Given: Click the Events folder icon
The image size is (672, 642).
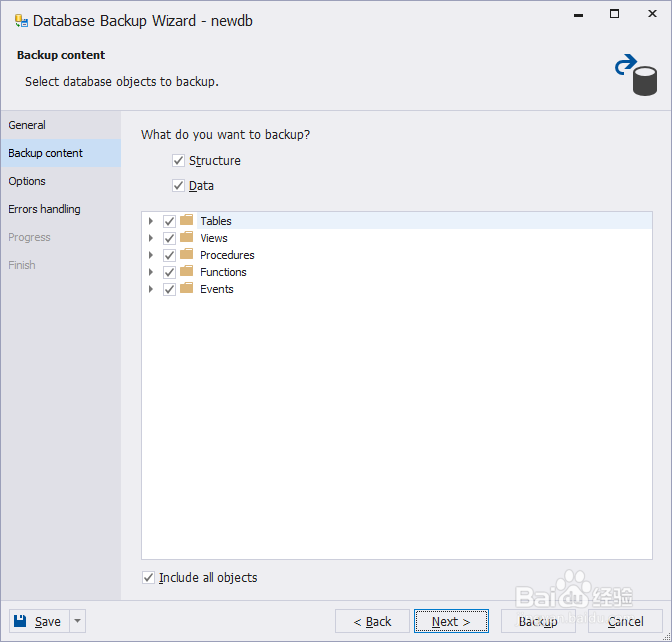Looking at the screenshot, I should (x=186, y=288).
